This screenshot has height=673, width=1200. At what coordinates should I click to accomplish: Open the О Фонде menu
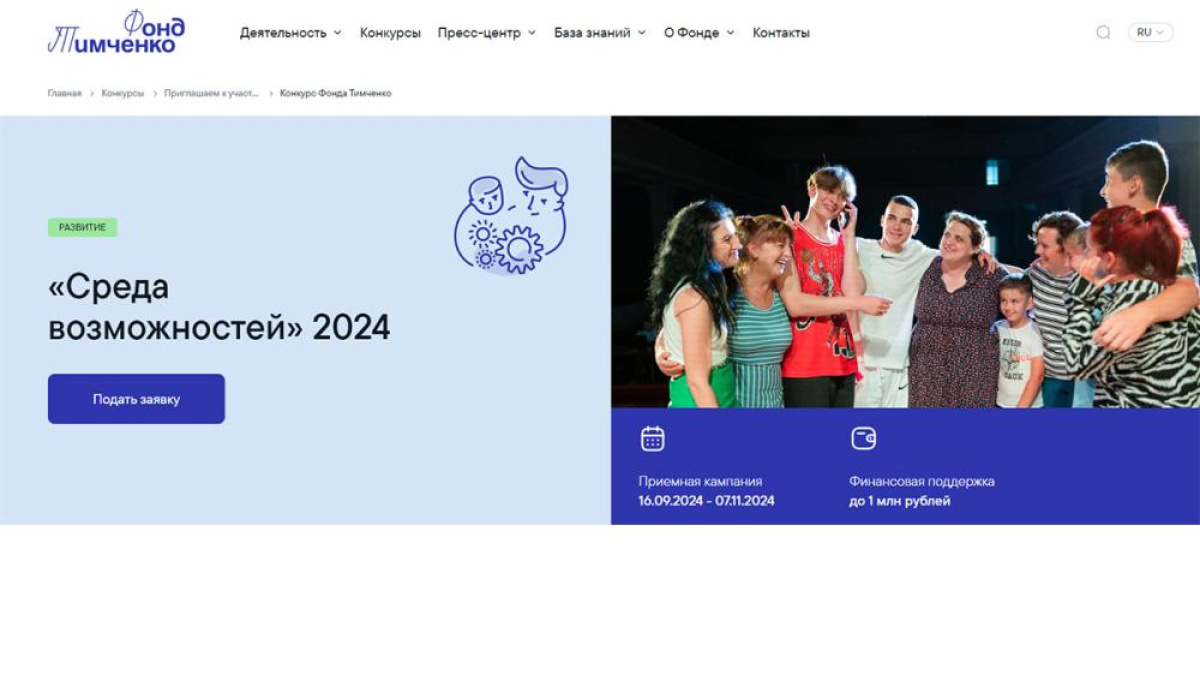pos(698,33)
